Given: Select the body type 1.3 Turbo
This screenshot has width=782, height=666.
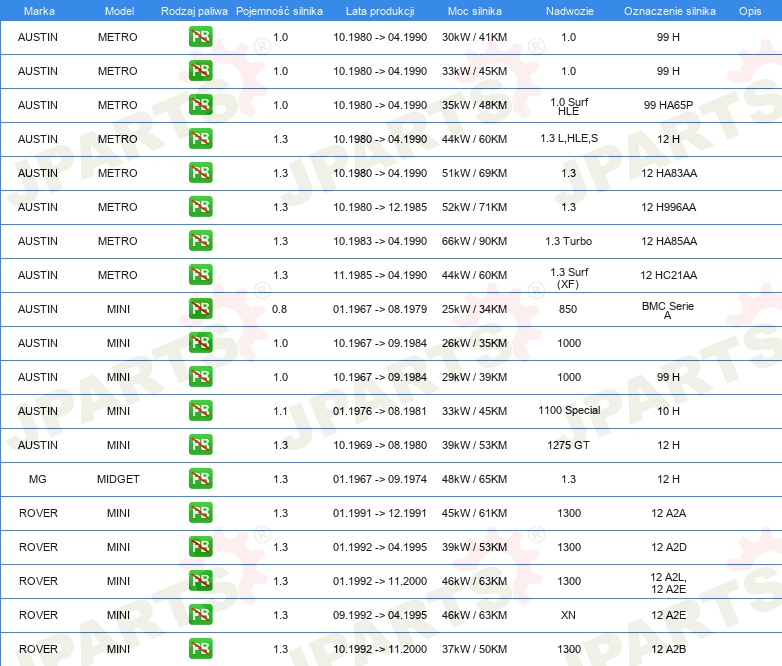Looking at the screenshot, I should (569, 241).
